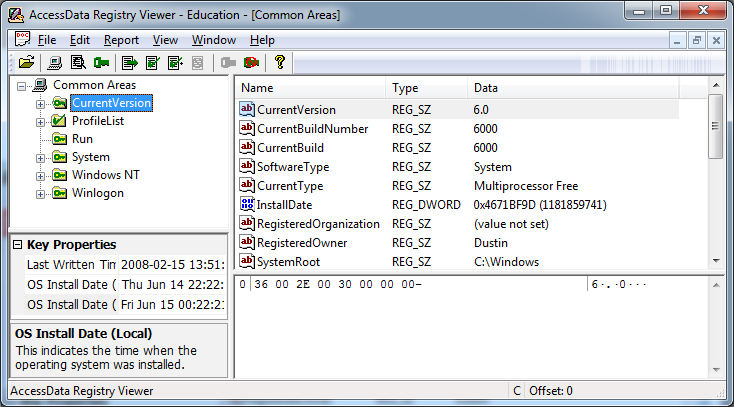Click scroll-up arrow of values list
The image size is (734, 407).
[716, 85]
